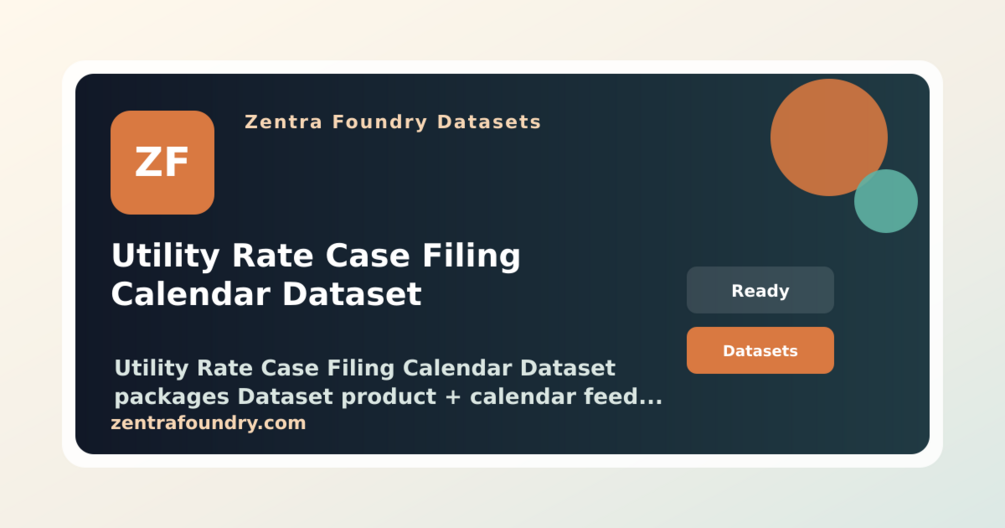Screen dimensions: 1005x528
Task: Click the Ready status button
Action: [x=760, y=290]
